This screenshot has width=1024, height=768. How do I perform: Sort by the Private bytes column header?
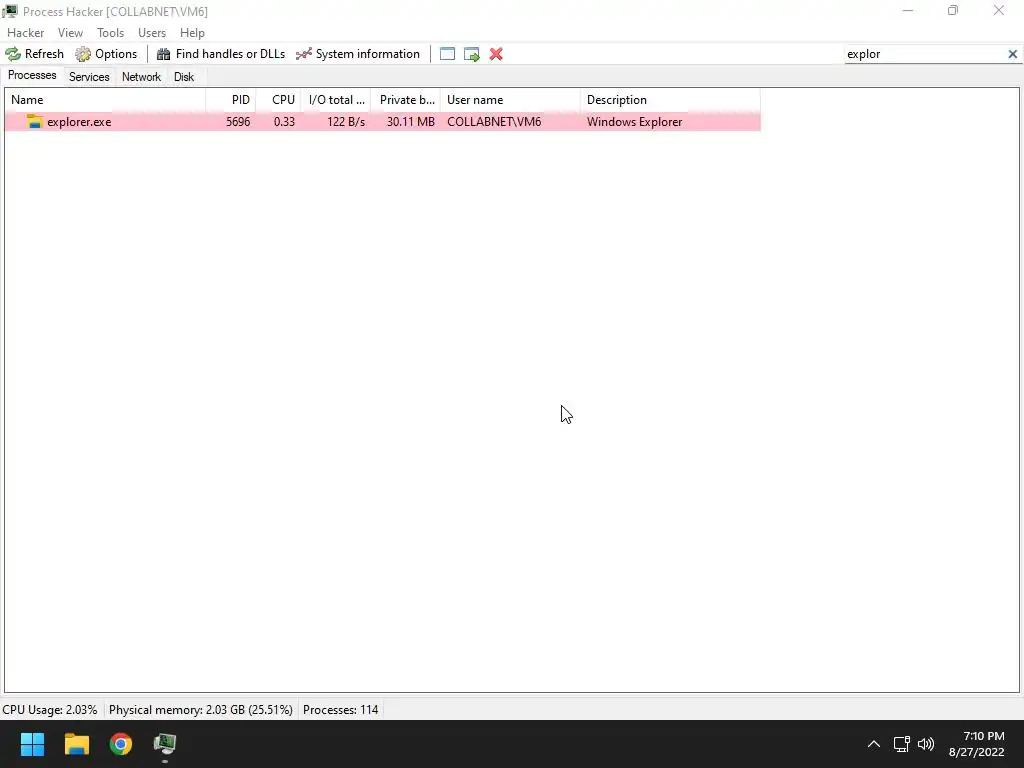[406, 100]
